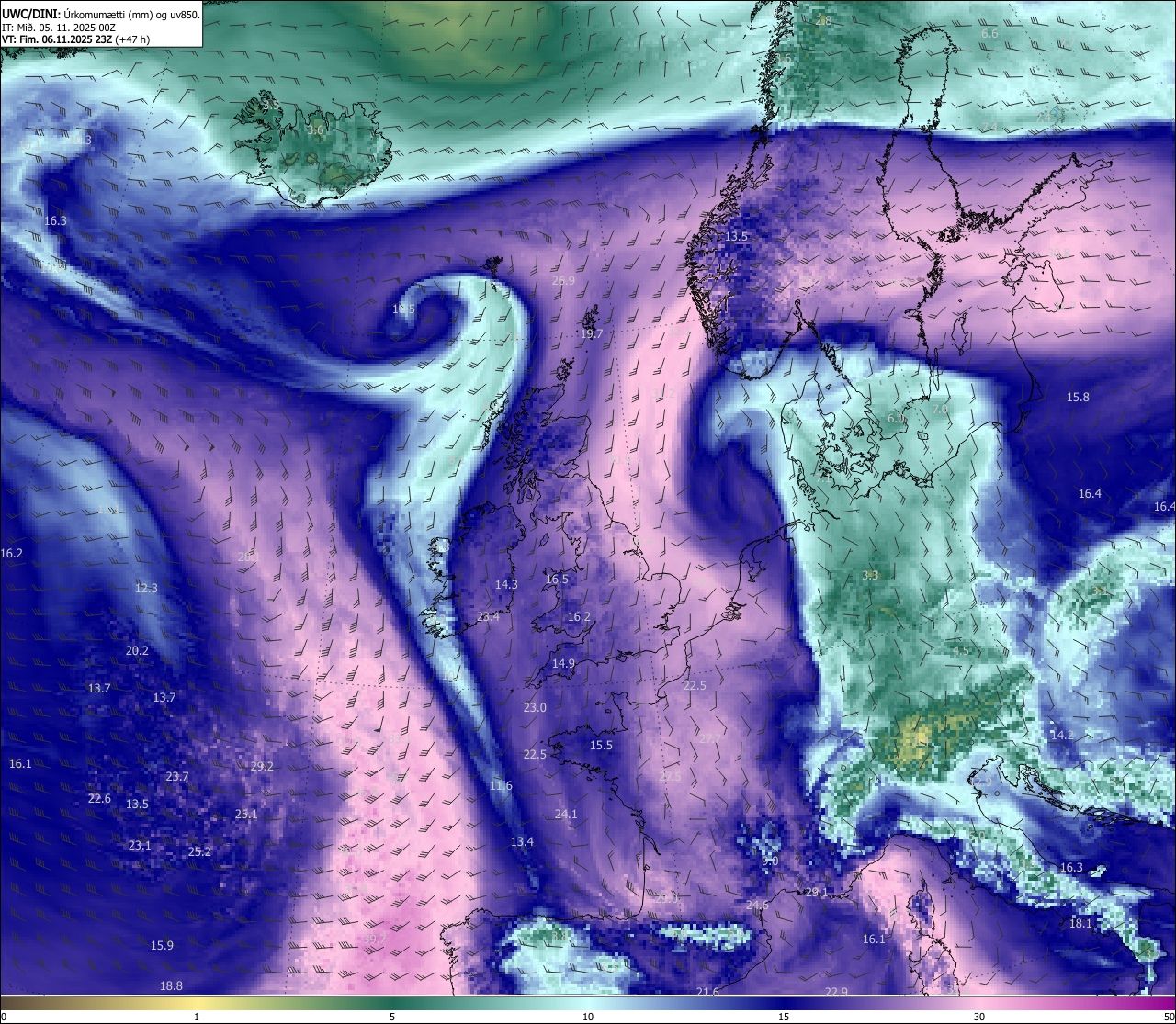This screenshot has width=1176, height=1024.
Task: Click the 11.6 value west of France
Action: [501, 785]
